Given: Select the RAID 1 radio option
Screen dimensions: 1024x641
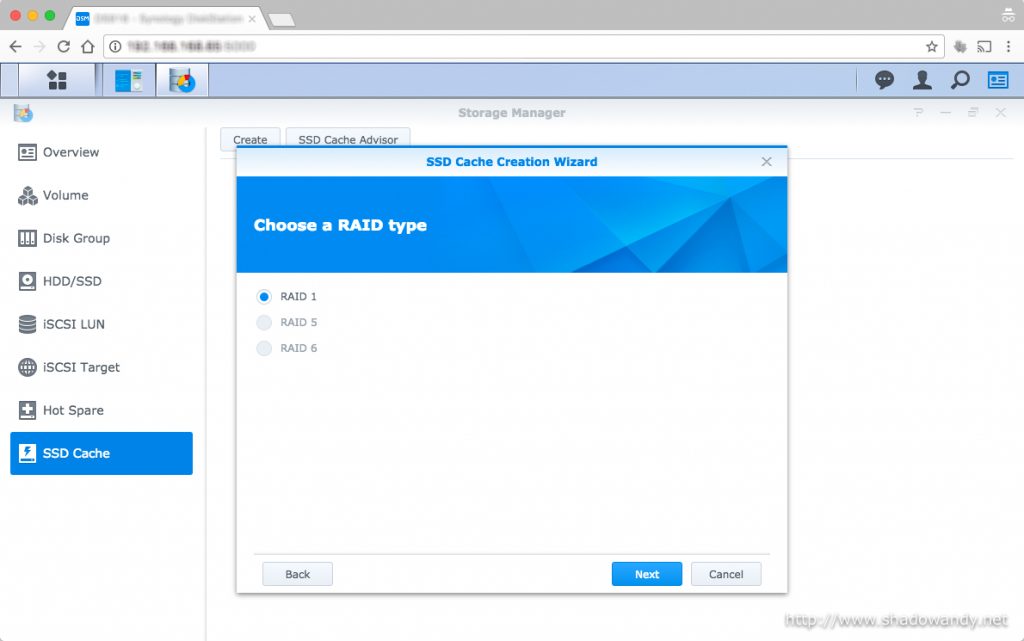Looking at the screenshot, I should coord(264,297).
